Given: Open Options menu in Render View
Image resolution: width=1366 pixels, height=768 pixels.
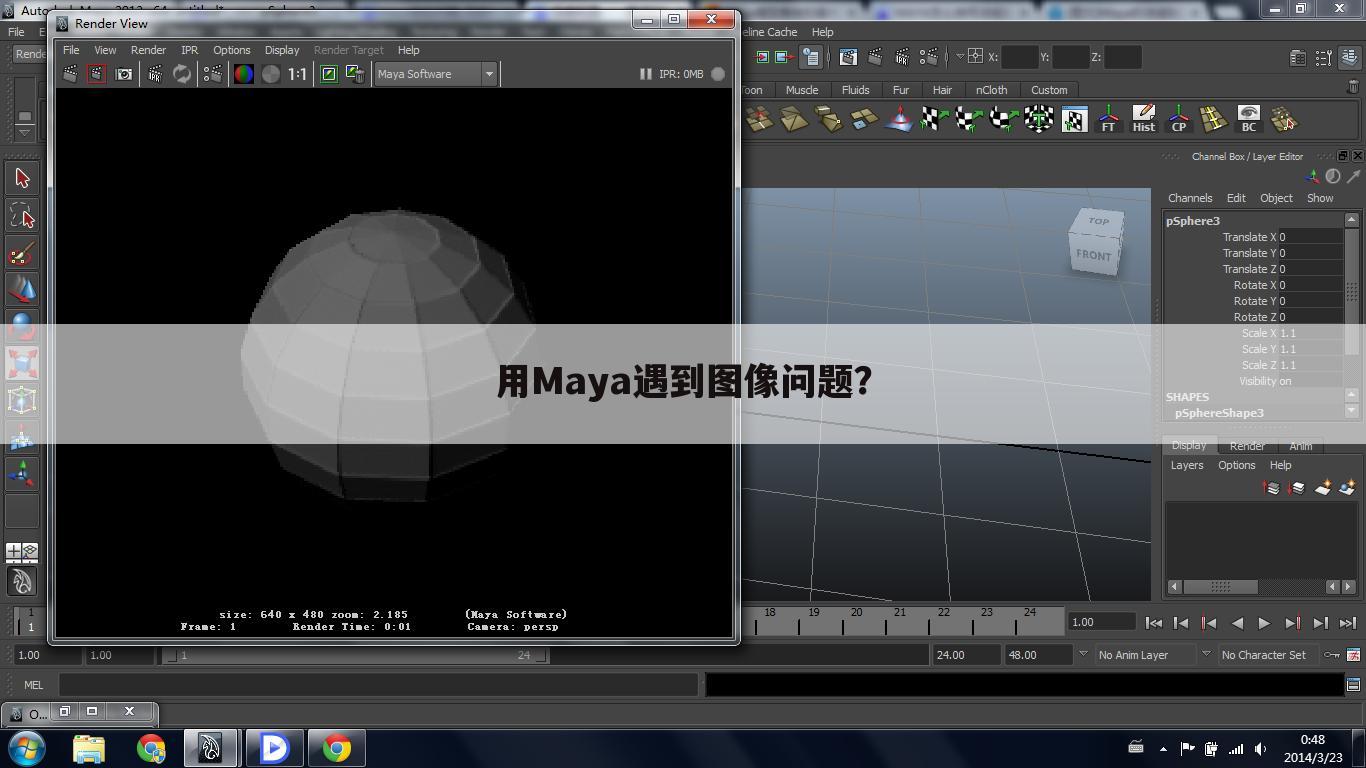Looking at the screenshot, I should [231, 50].
